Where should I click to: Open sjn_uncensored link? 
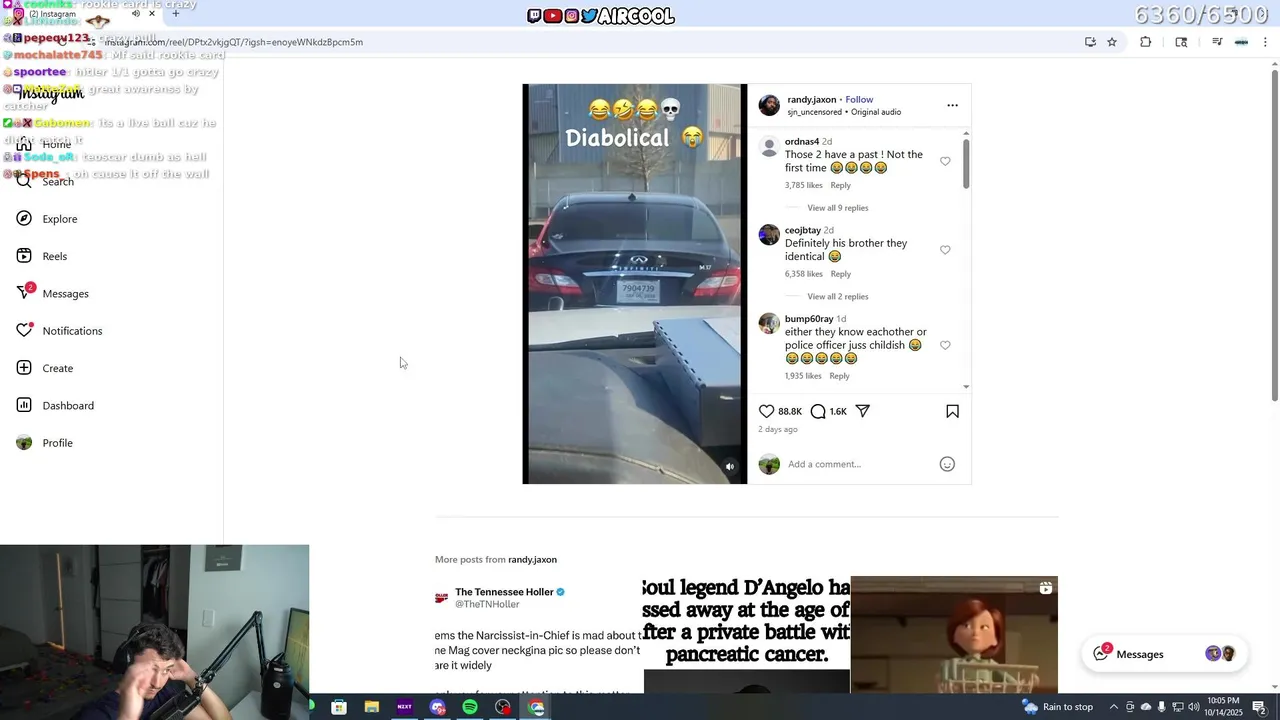tap(815, 112)
